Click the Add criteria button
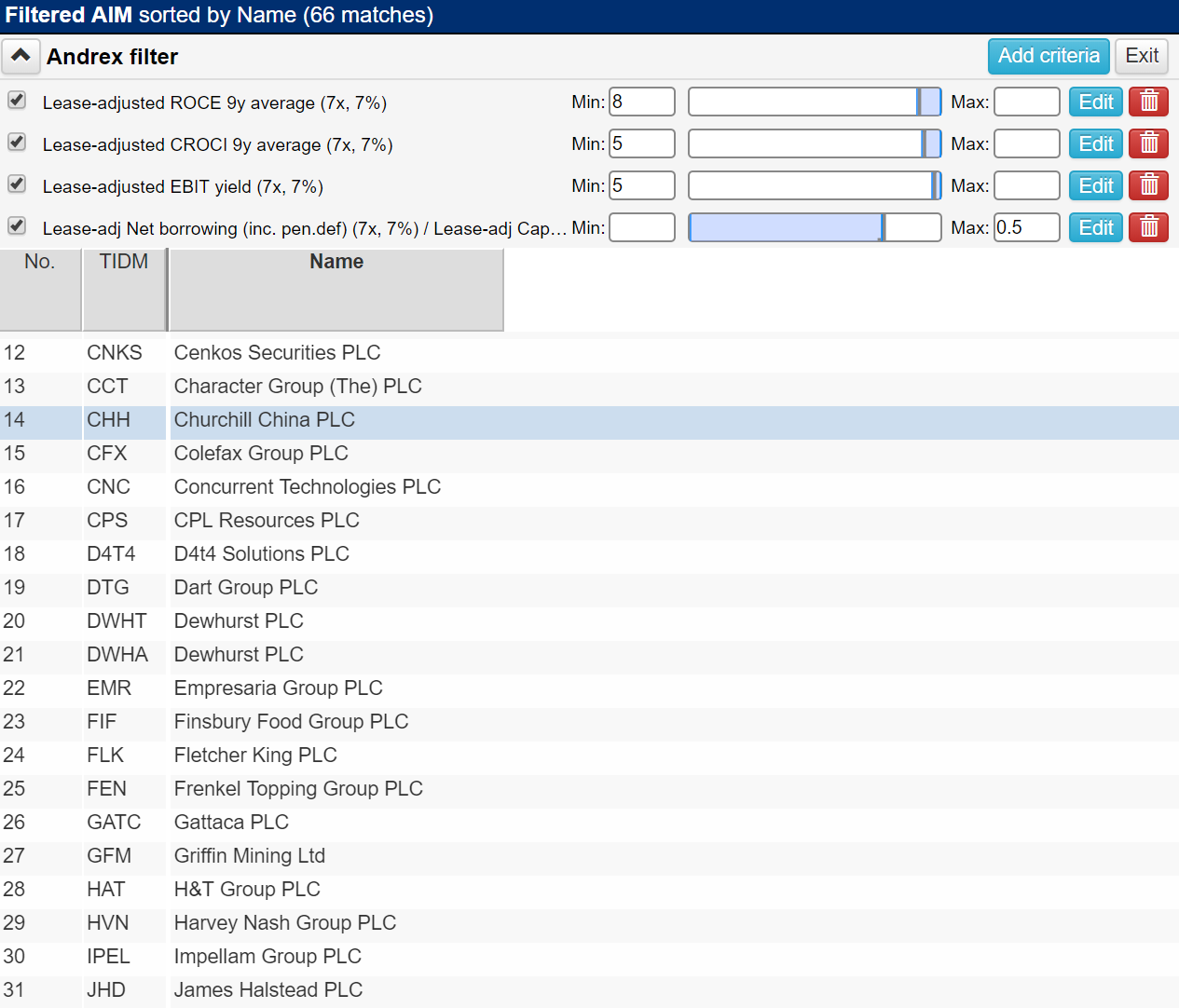Image resolution: width=1179 pixels, height=1008 pixels. click(x=1049, y=56)
